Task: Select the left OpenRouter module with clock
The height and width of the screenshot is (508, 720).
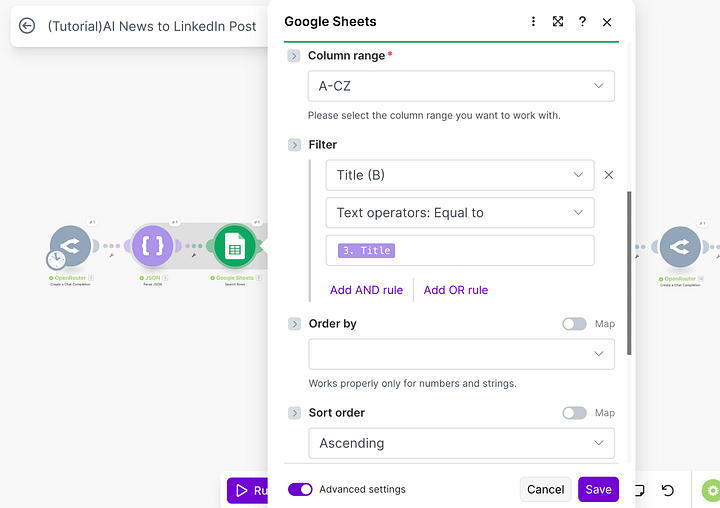Action: [x=70, y=246]
